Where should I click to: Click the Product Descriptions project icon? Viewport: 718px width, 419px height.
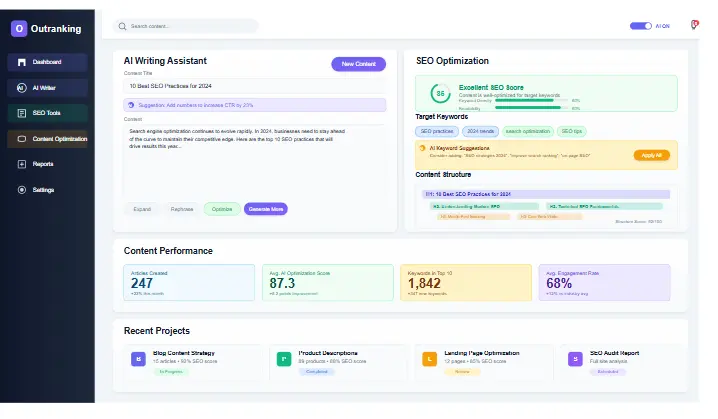tap(284, 359)
